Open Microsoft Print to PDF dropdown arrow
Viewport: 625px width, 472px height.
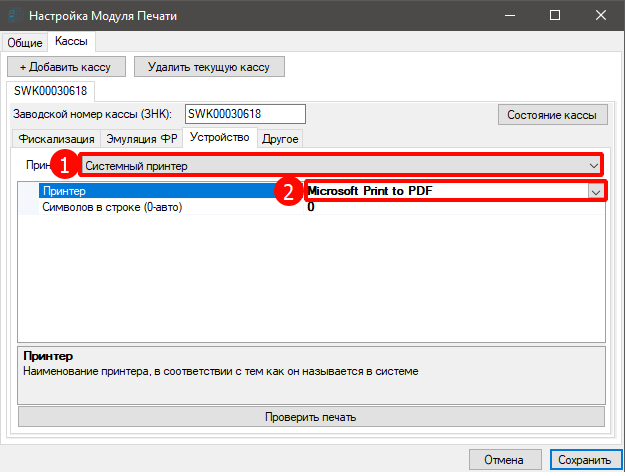click(x=596, y=191)
